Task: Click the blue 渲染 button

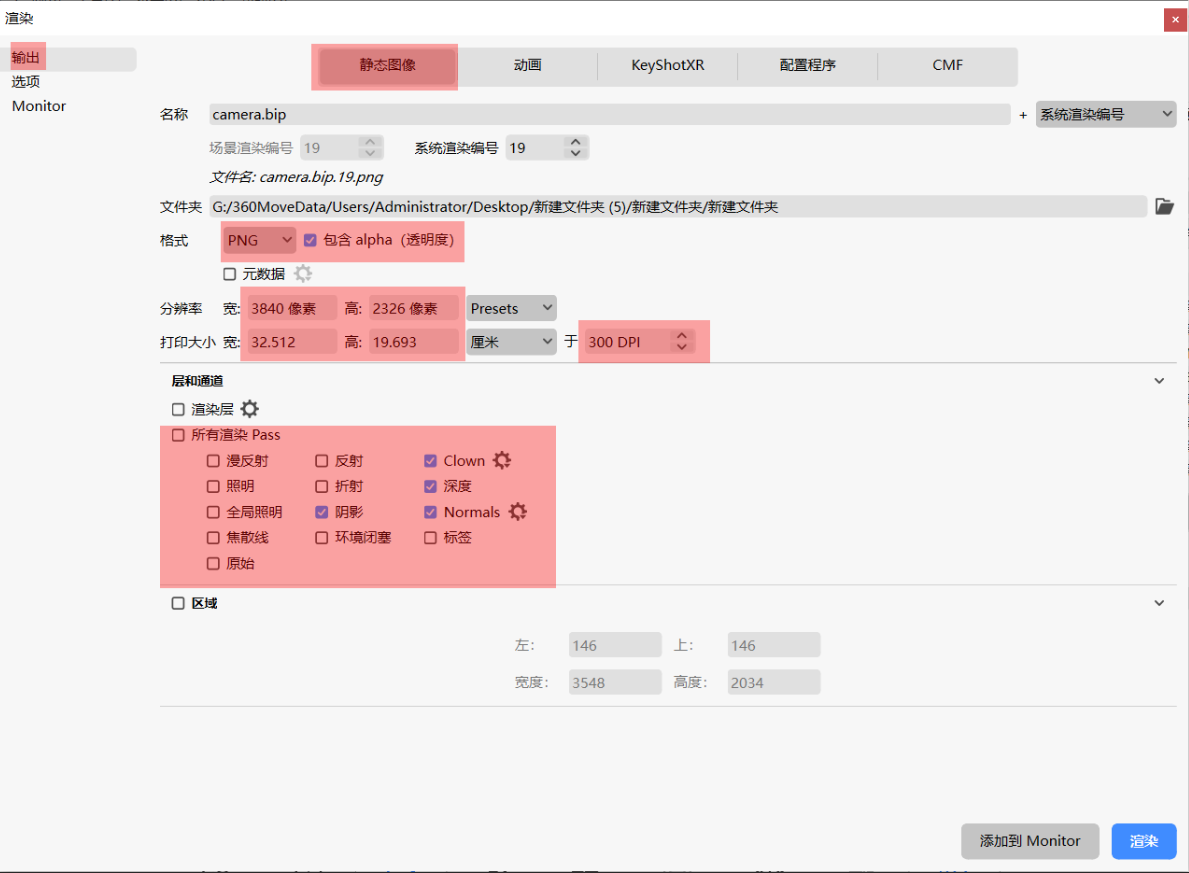Action: point(1143,841)
